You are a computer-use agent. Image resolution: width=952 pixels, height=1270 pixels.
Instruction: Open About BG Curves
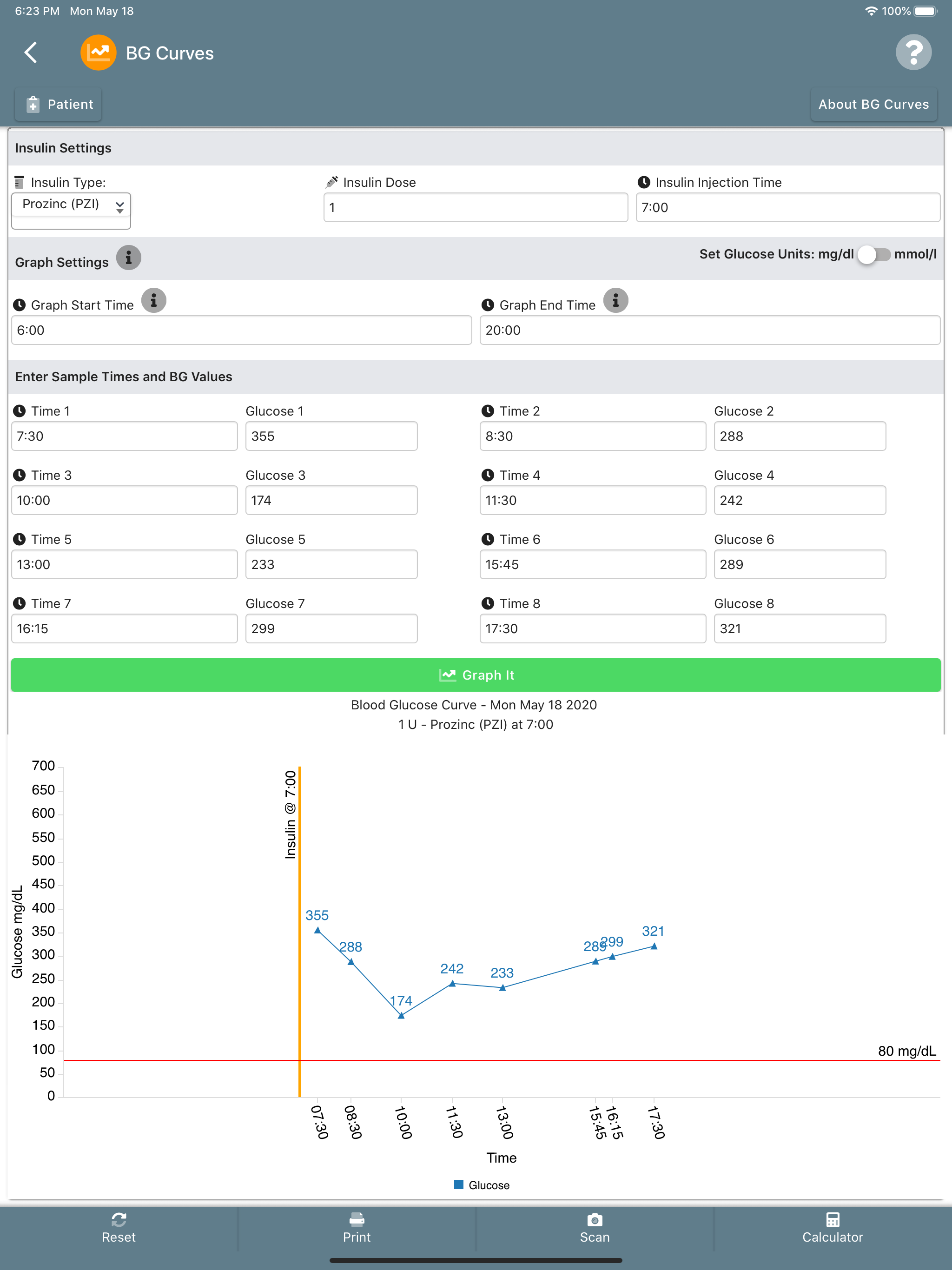click(x=873, y=105)
